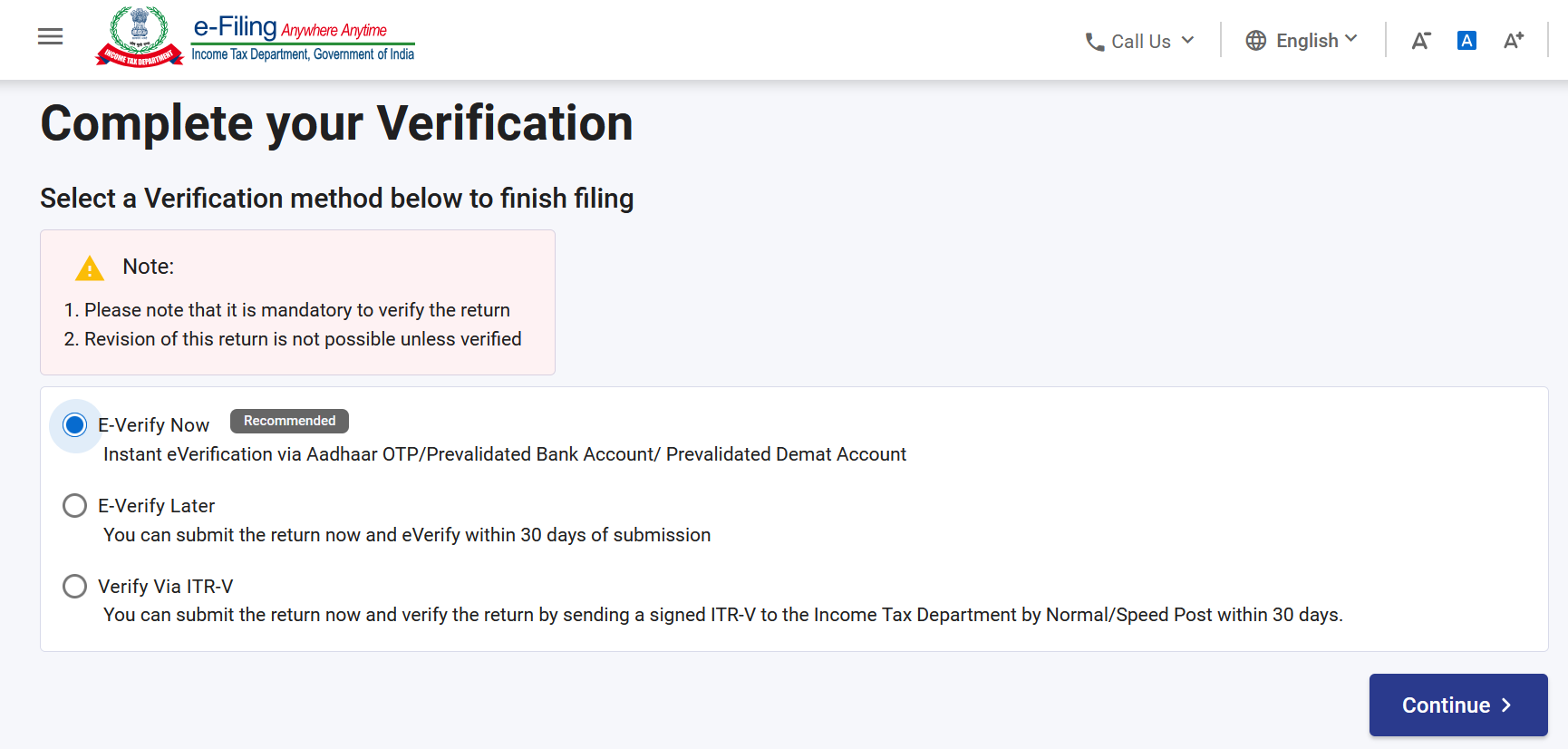Click the phone icon beside Call Us

click(1095, 42)
